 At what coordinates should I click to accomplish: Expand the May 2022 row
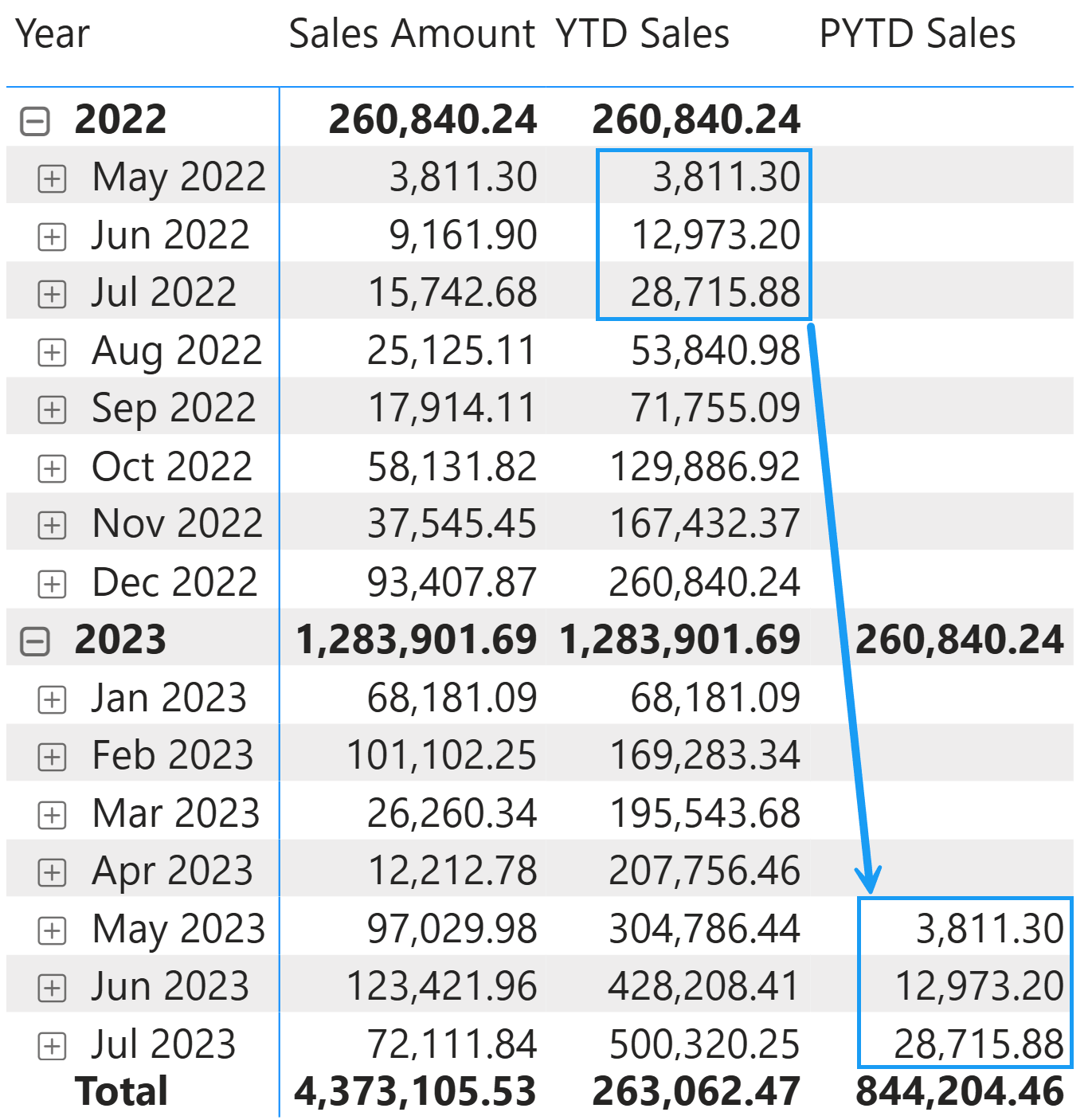coord(52,178)
